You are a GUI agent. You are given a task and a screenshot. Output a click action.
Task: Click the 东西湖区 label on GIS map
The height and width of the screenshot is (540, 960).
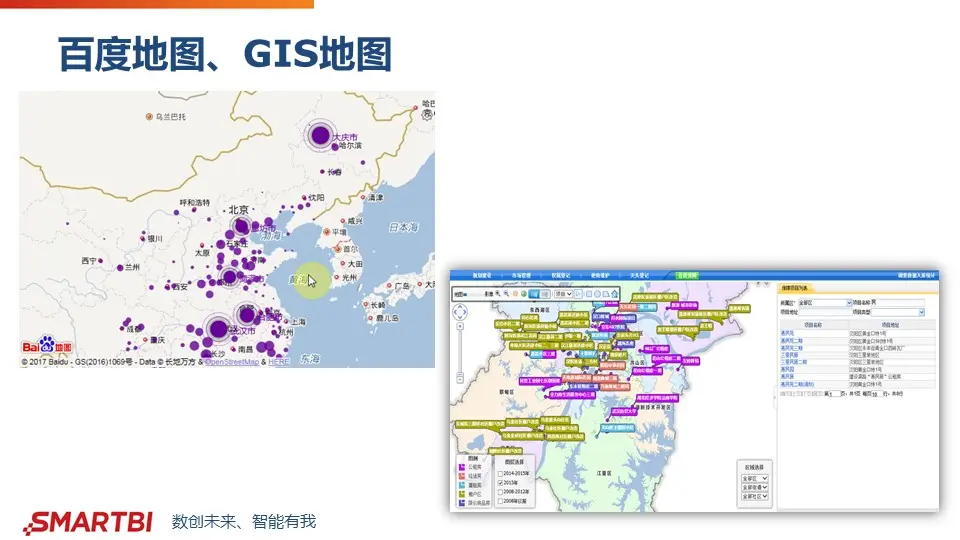click(x=539, y=310)
